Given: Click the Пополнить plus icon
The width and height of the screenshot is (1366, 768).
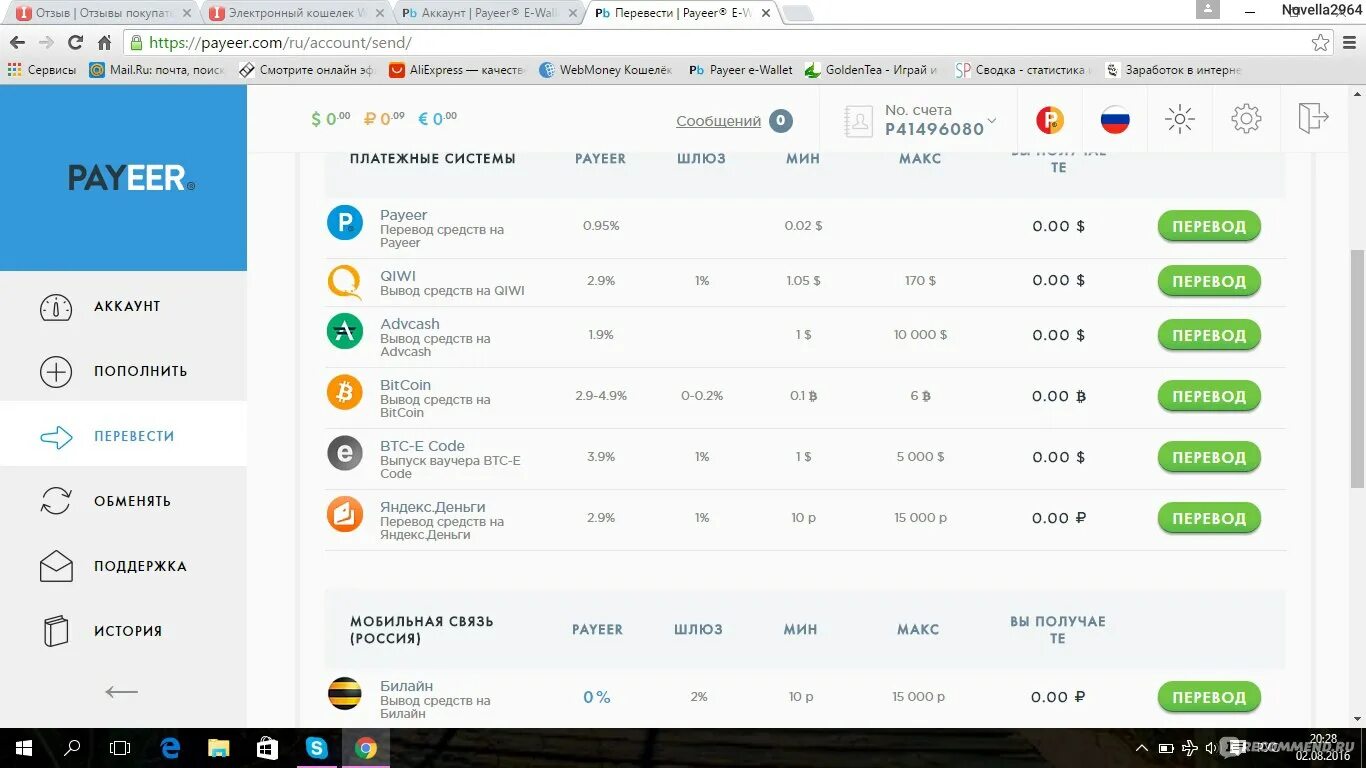Looking at the screenshot, I should pyautogui.click(x=56, y=372).
